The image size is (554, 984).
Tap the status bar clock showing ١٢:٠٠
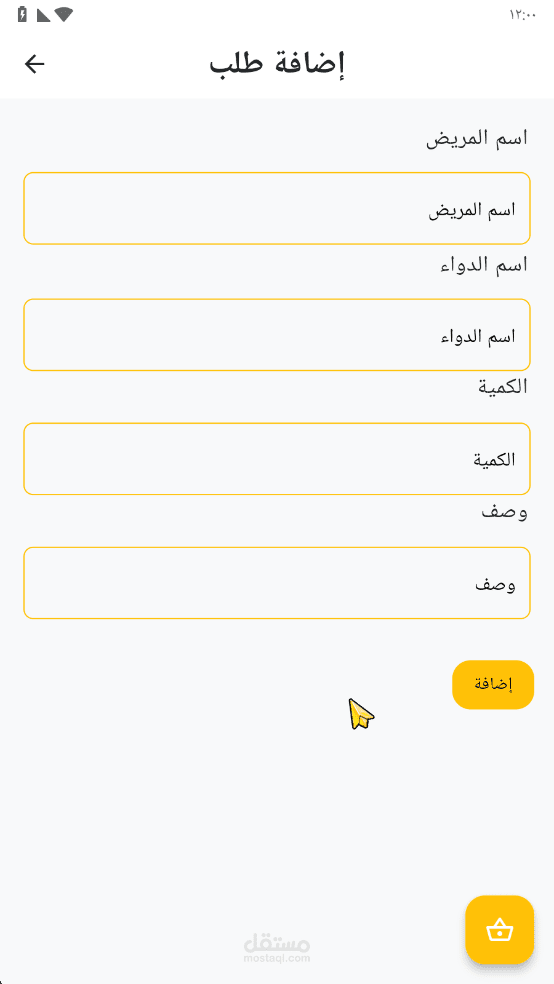point(523,16)
